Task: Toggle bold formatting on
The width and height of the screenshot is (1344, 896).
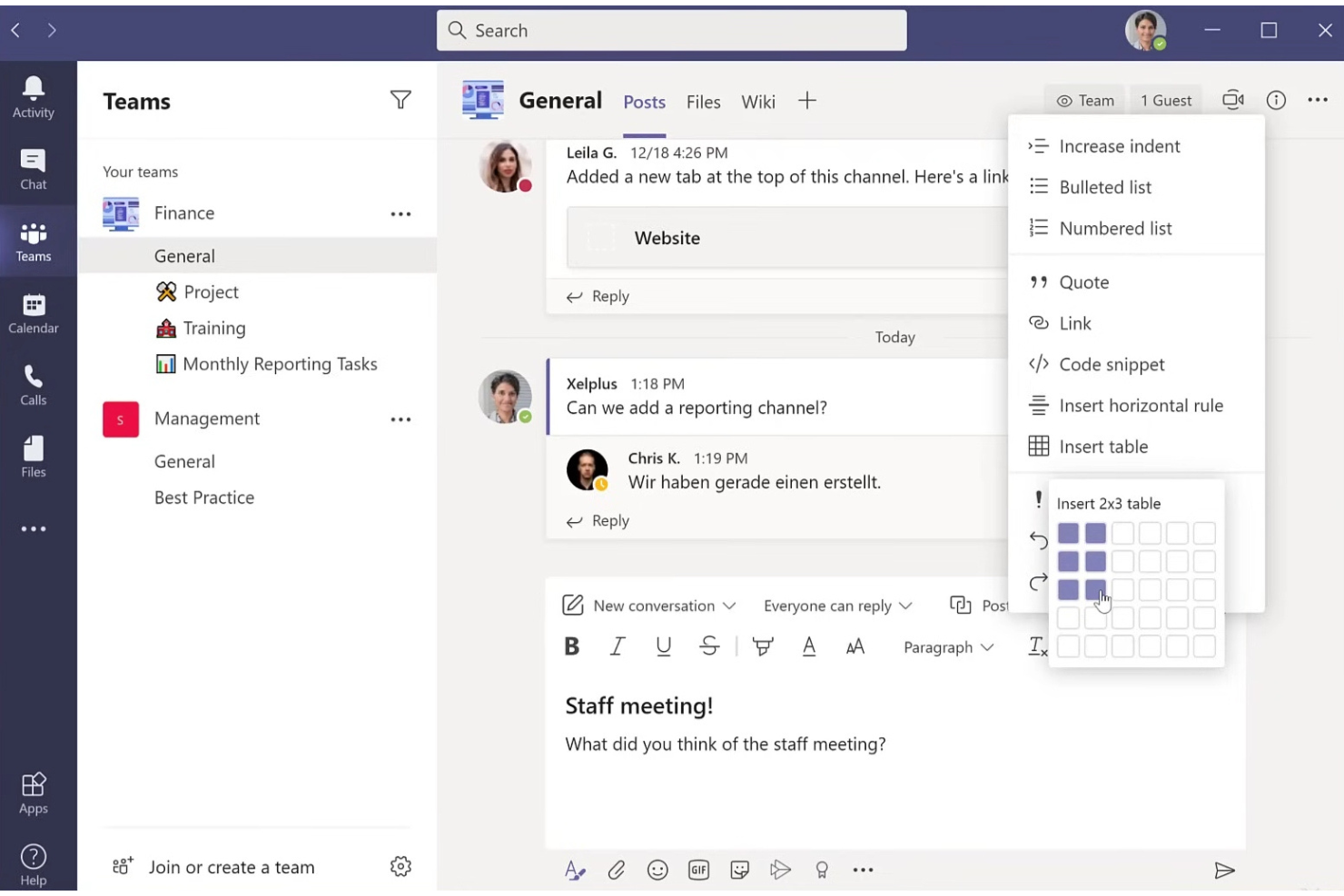Action: pos(571,646)
